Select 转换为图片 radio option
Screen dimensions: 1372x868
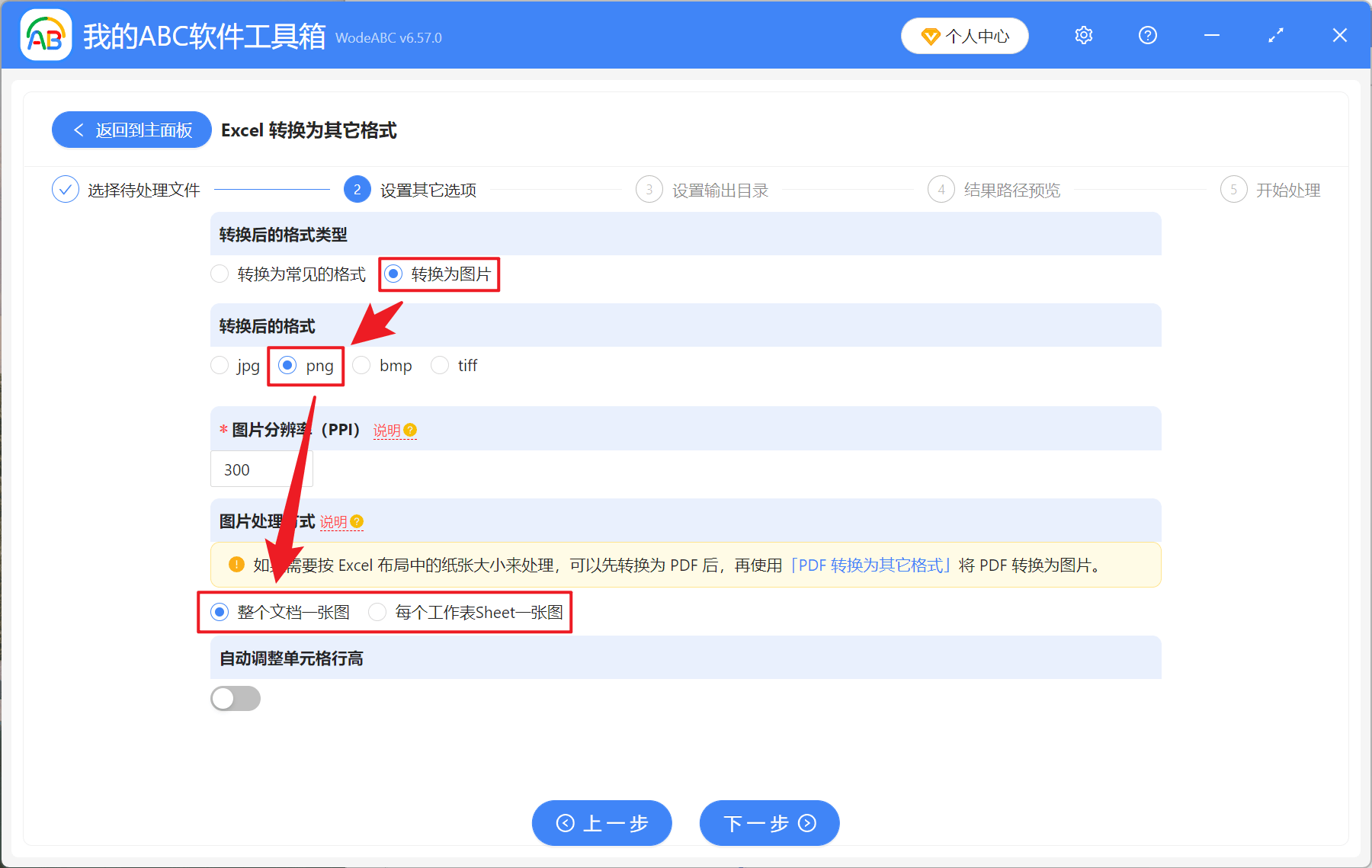pyautogui.click(x=438, y=274)
